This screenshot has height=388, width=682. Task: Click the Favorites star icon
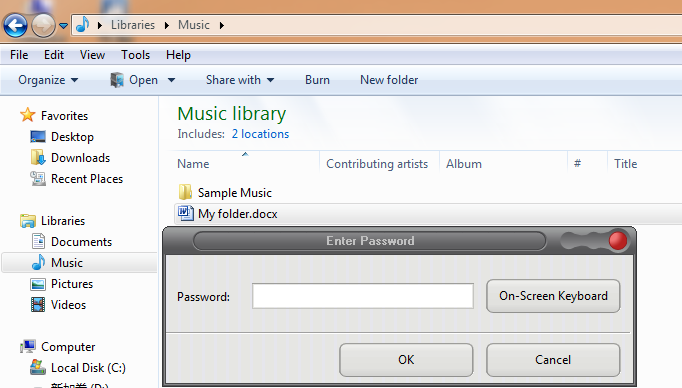[27, 115]
